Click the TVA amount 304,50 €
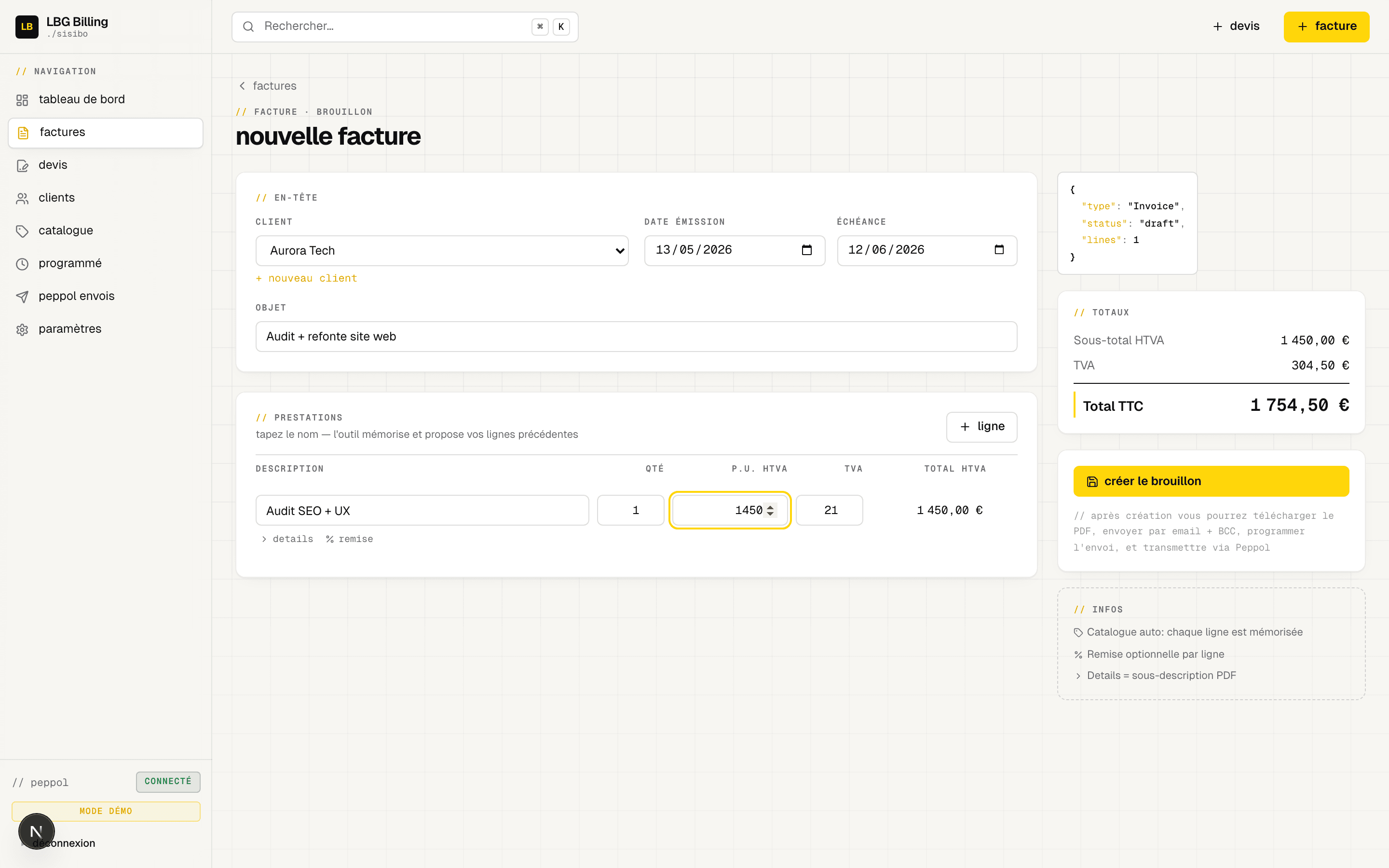The width and height of the screenshot is (1389, 868). [1320, 366]
